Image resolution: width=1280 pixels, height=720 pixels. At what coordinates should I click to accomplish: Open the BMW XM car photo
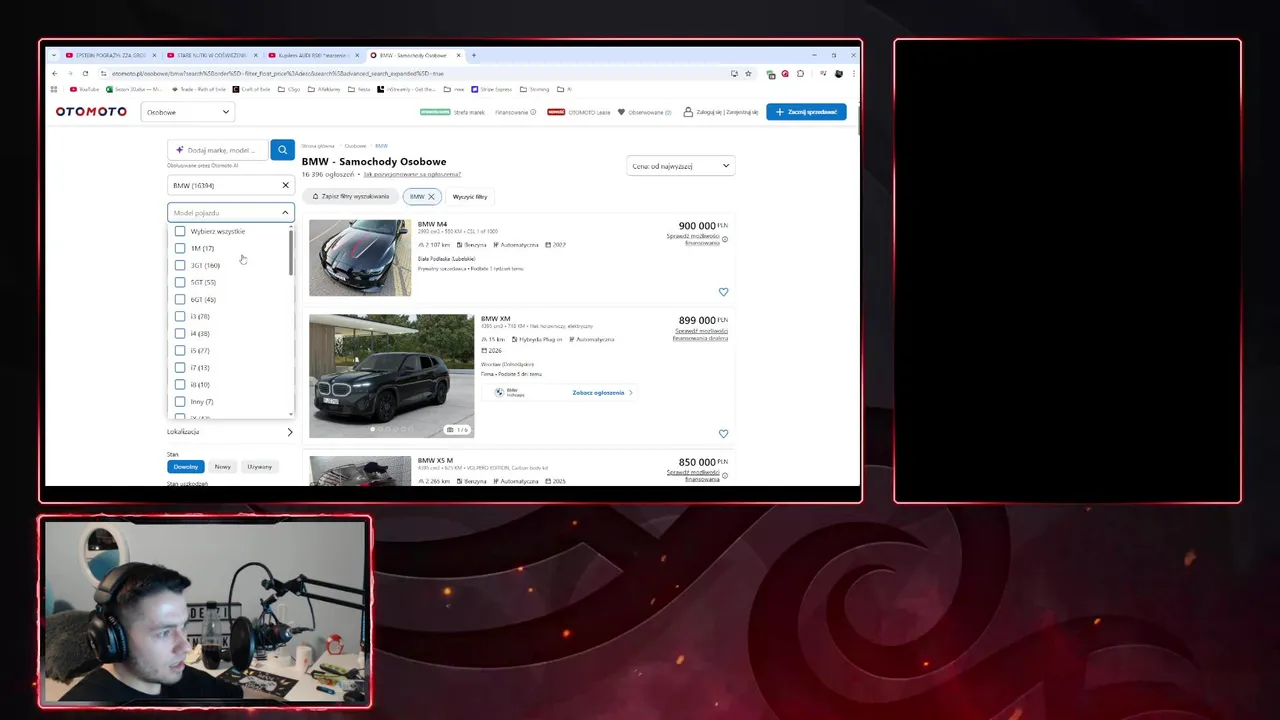click(392, 376)
